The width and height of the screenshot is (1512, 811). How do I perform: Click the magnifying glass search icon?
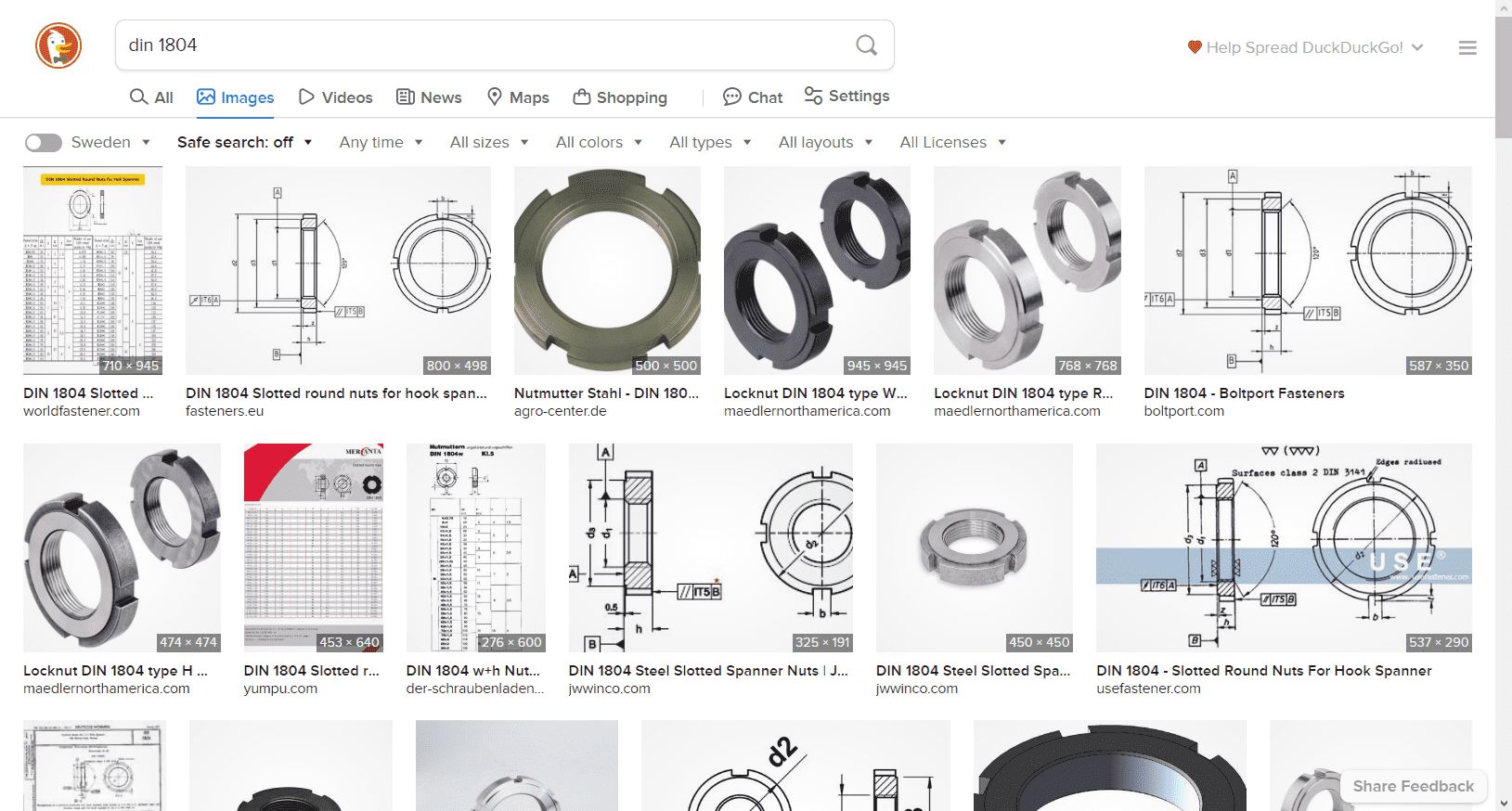[x=866, y=45]
